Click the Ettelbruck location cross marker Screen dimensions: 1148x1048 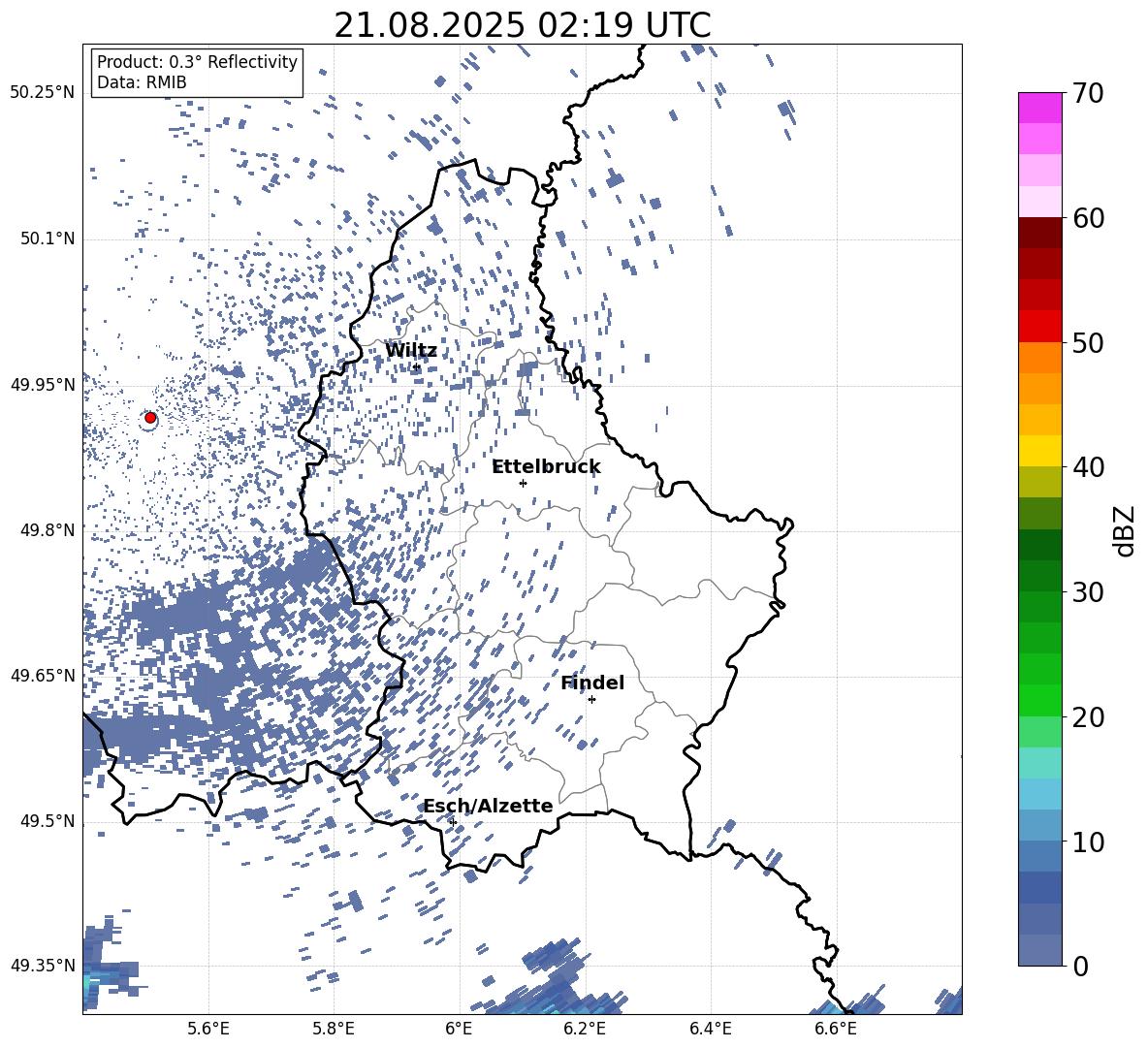(x=523, y=483)
